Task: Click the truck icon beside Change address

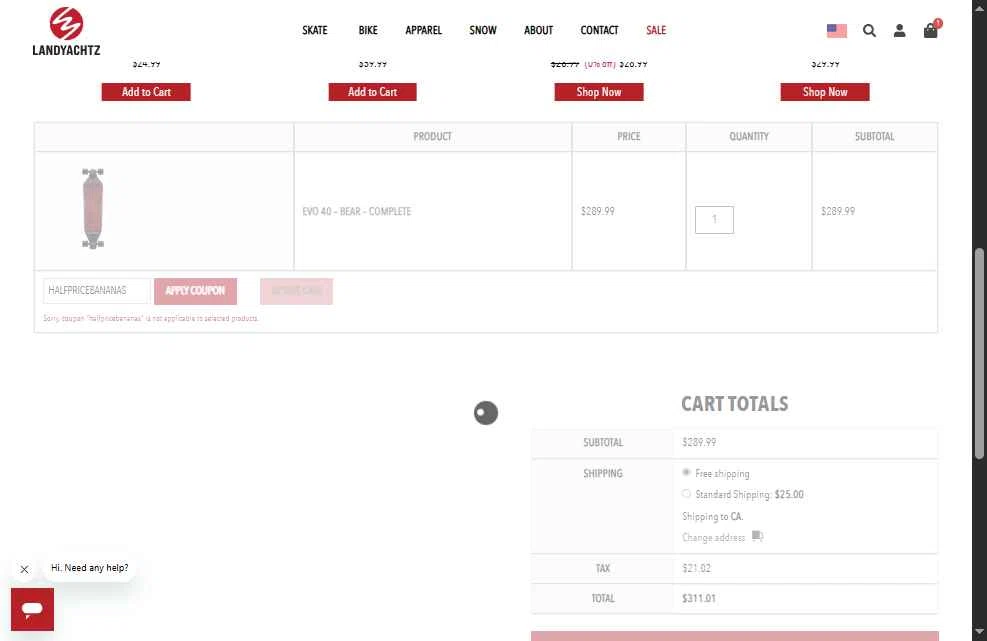Action: point(757,536)
